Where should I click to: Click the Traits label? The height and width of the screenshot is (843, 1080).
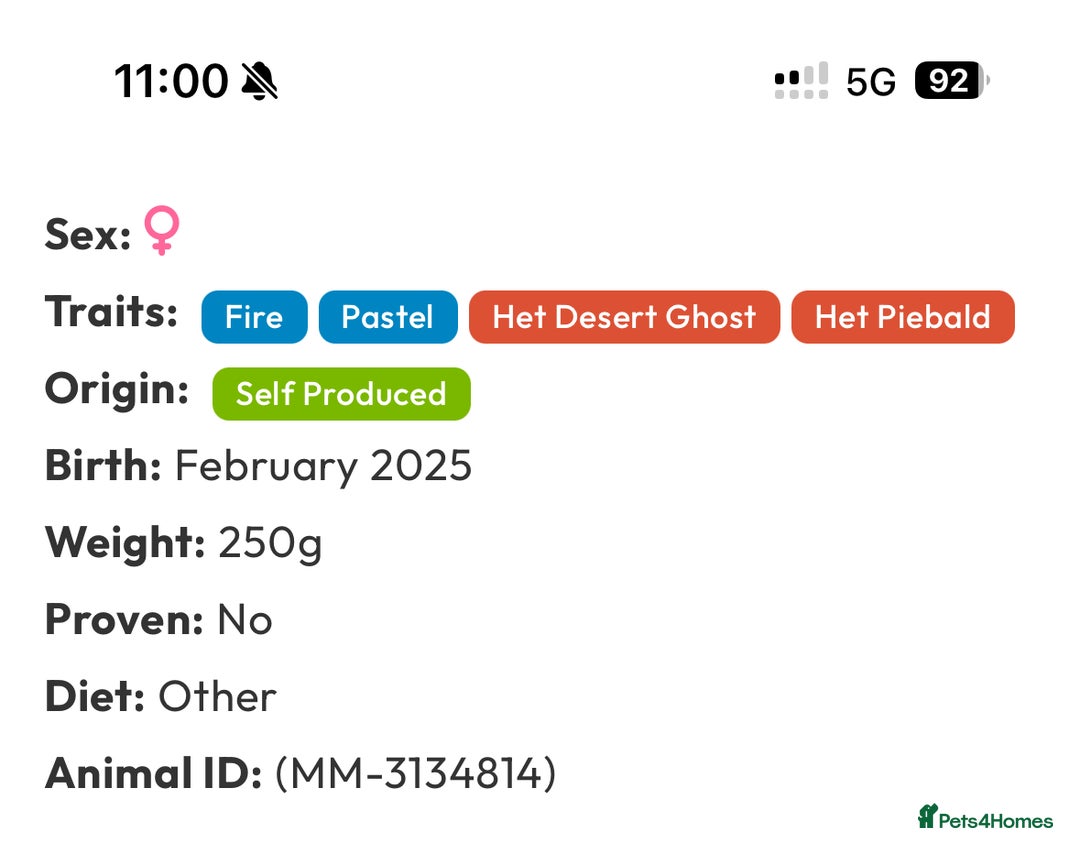tap(111, 311)
